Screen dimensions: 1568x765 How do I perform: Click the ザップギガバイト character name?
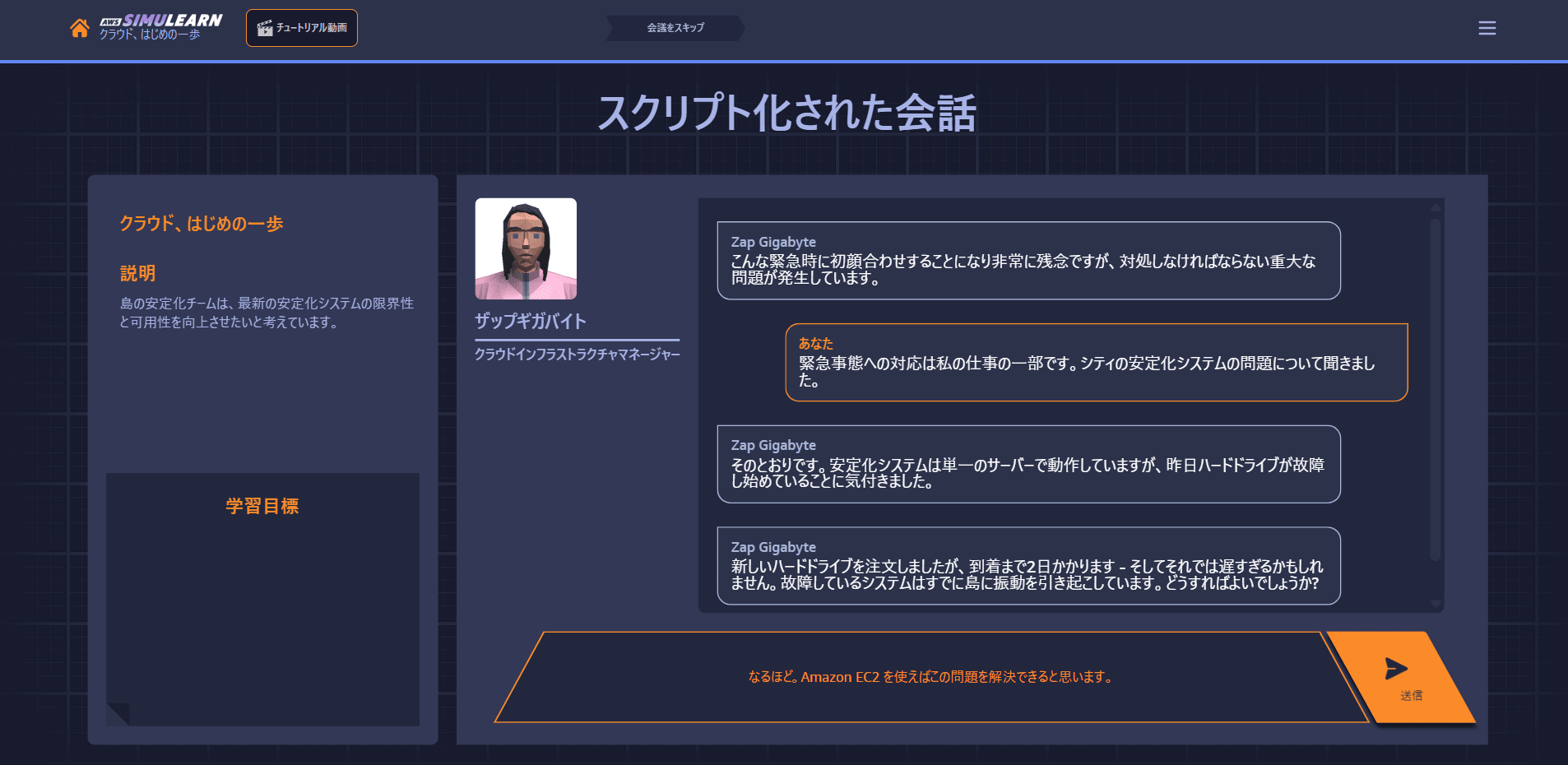coord(531,322)
